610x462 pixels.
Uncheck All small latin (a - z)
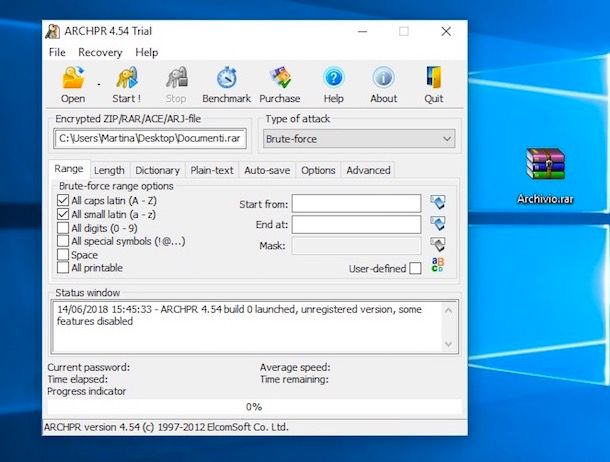coord(63,214)
